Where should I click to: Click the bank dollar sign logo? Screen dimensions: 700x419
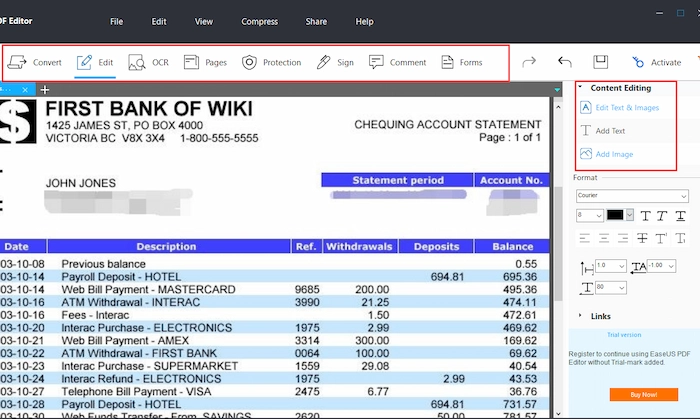(x=18, y=121)
